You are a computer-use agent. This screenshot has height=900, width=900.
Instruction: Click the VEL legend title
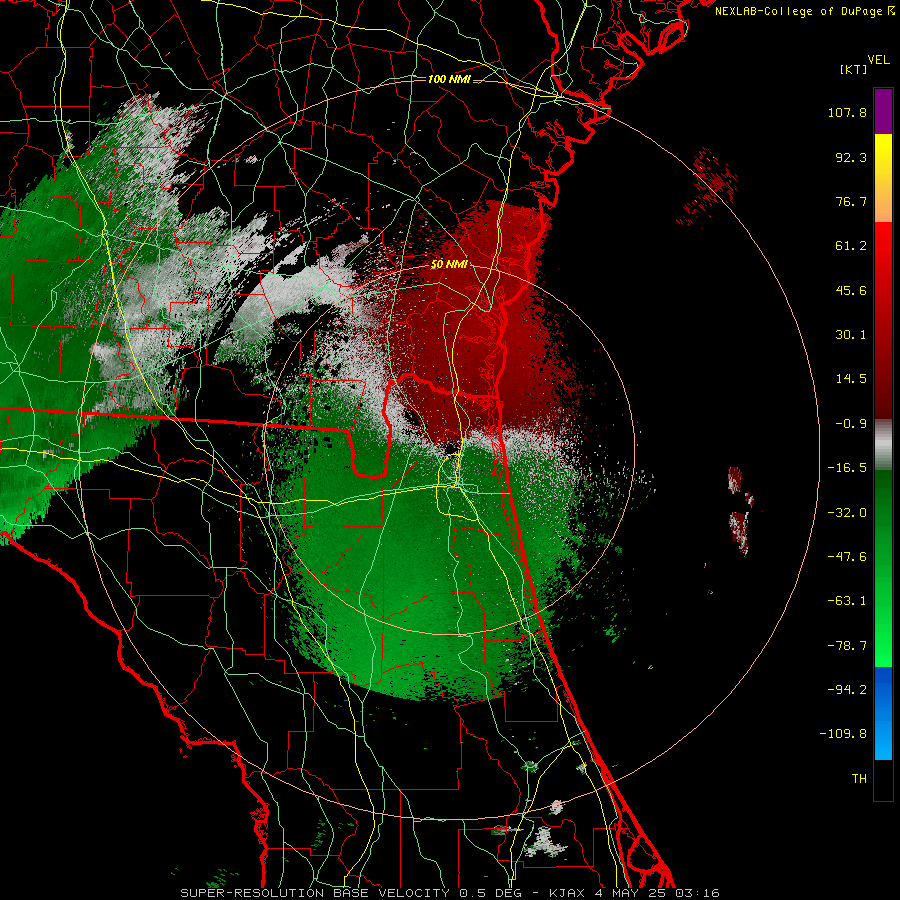pyautogui.click(x=878, y=60)
